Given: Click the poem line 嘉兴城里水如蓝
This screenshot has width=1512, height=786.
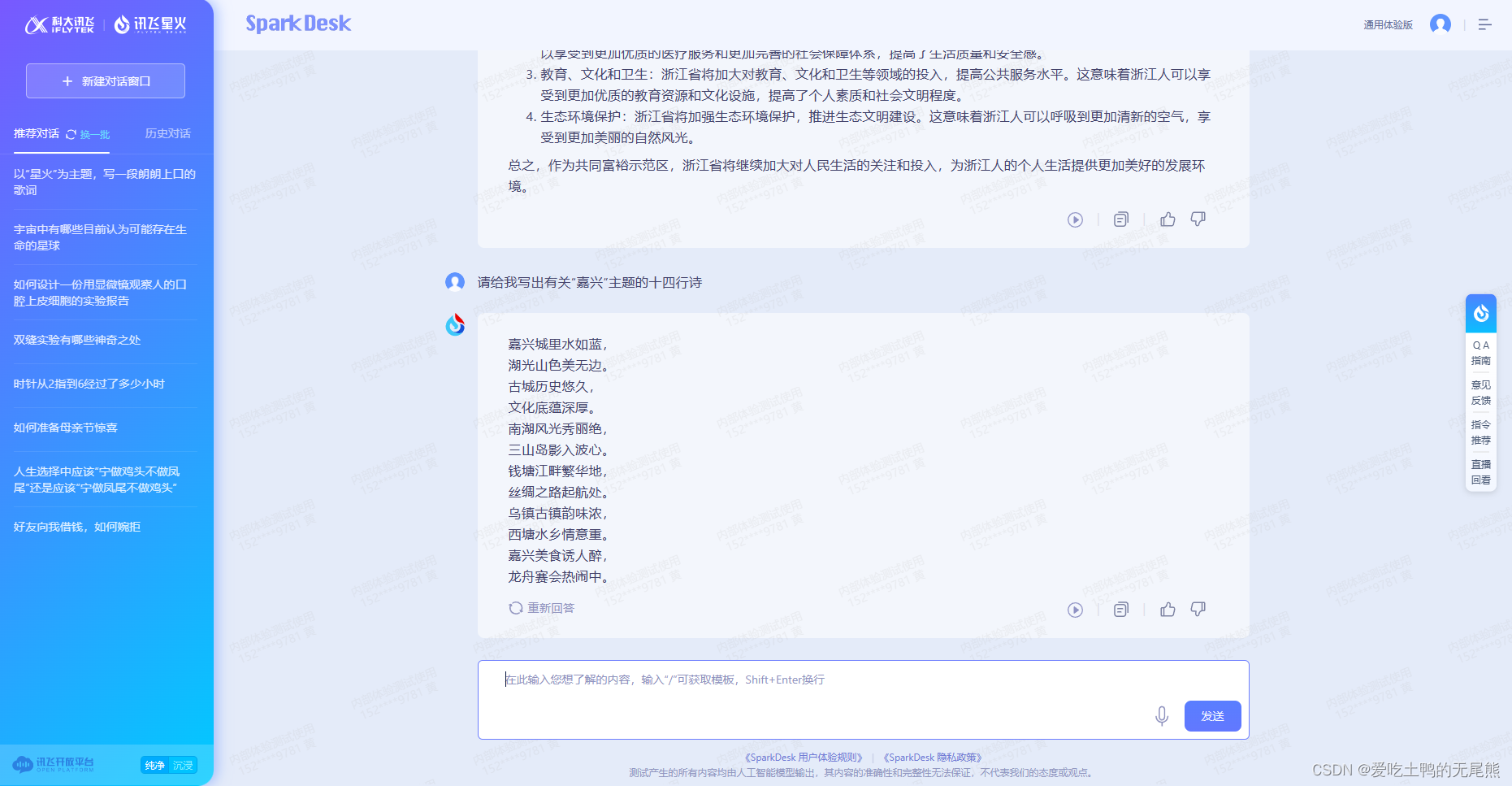Looking at the screenshot, I should click(557, 345).
